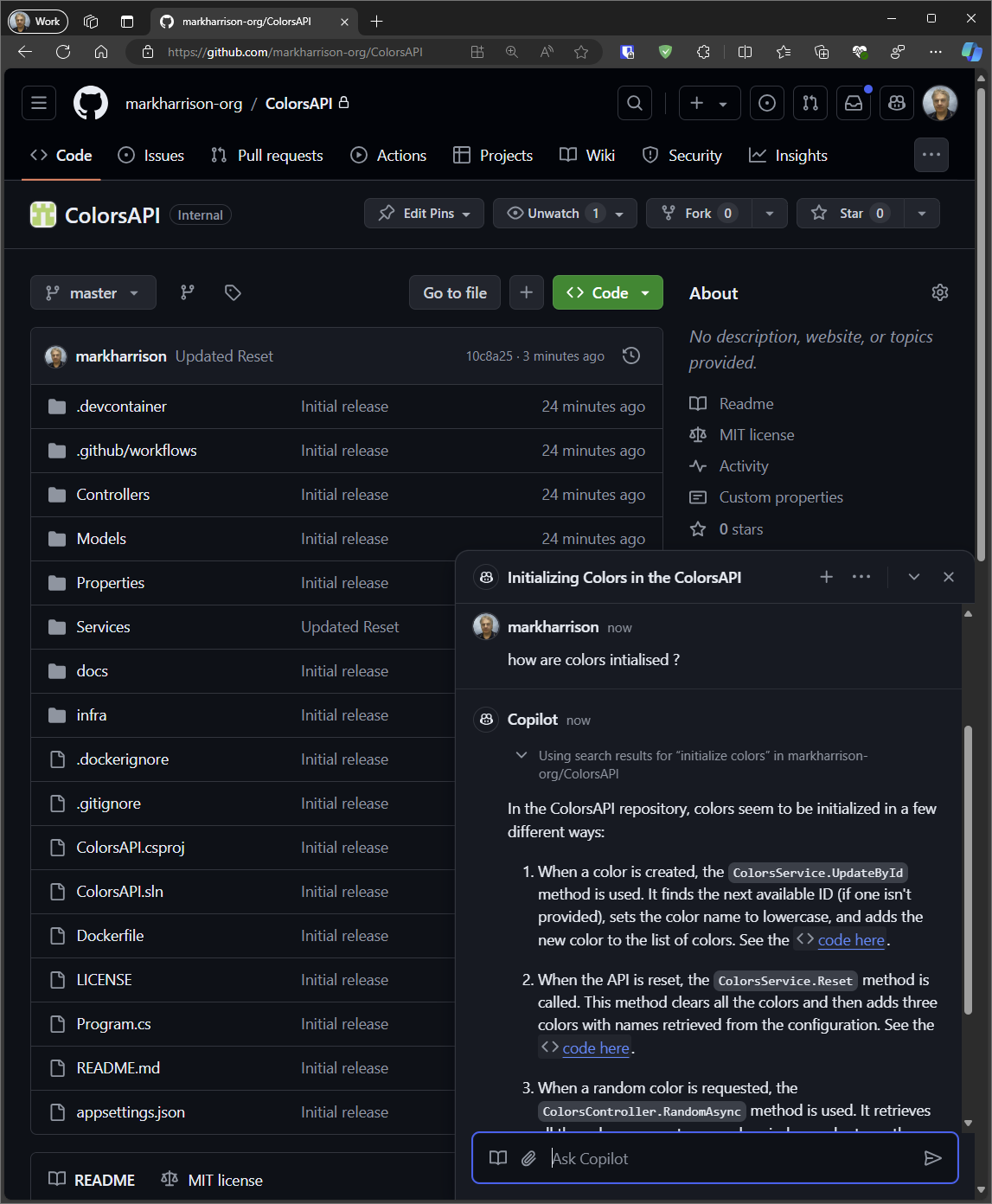Open the branches icon next to master

tap(188, 293)
